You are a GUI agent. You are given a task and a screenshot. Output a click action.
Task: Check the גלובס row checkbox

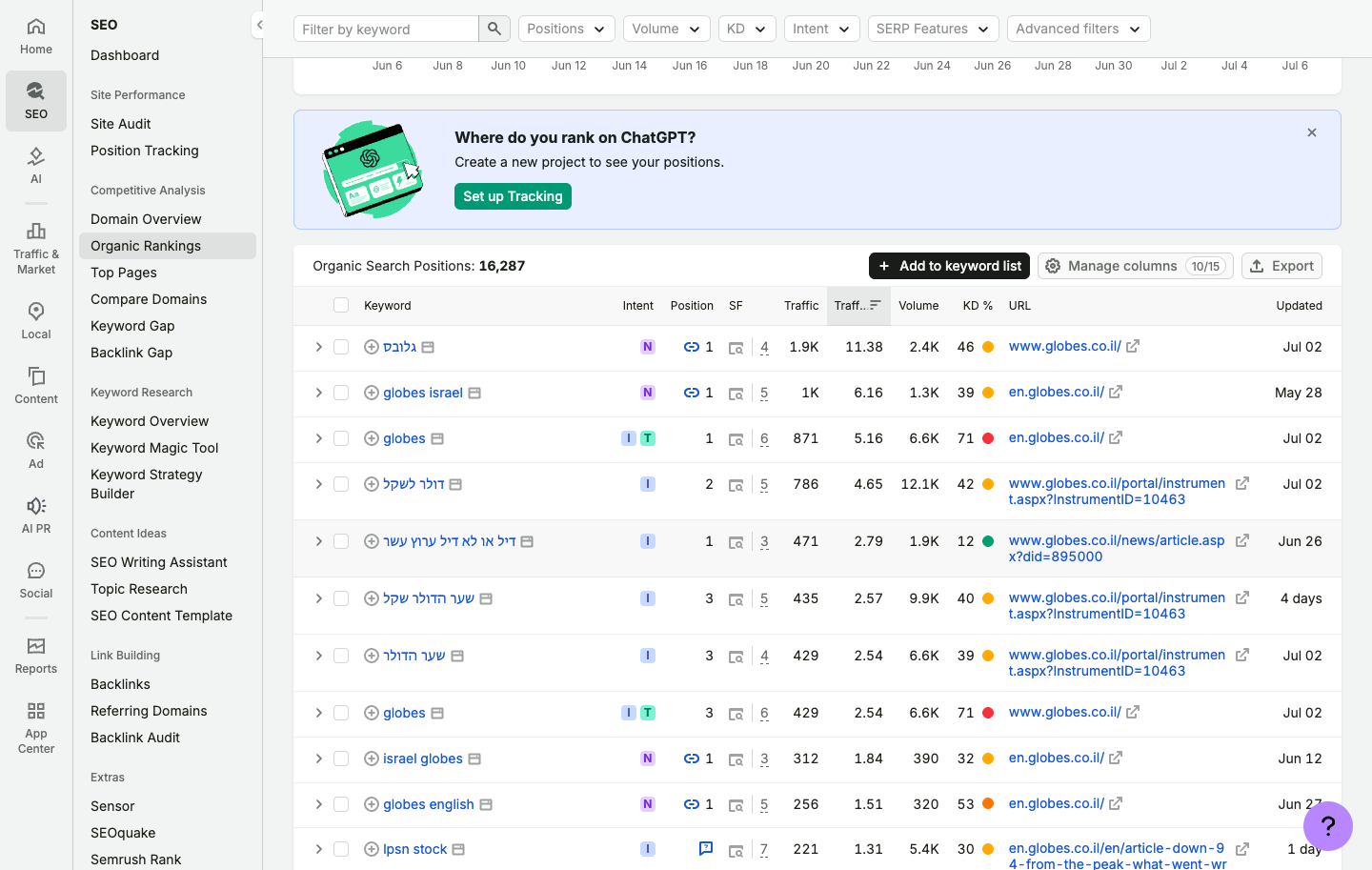pyautogui.click(x=341, y=347)
